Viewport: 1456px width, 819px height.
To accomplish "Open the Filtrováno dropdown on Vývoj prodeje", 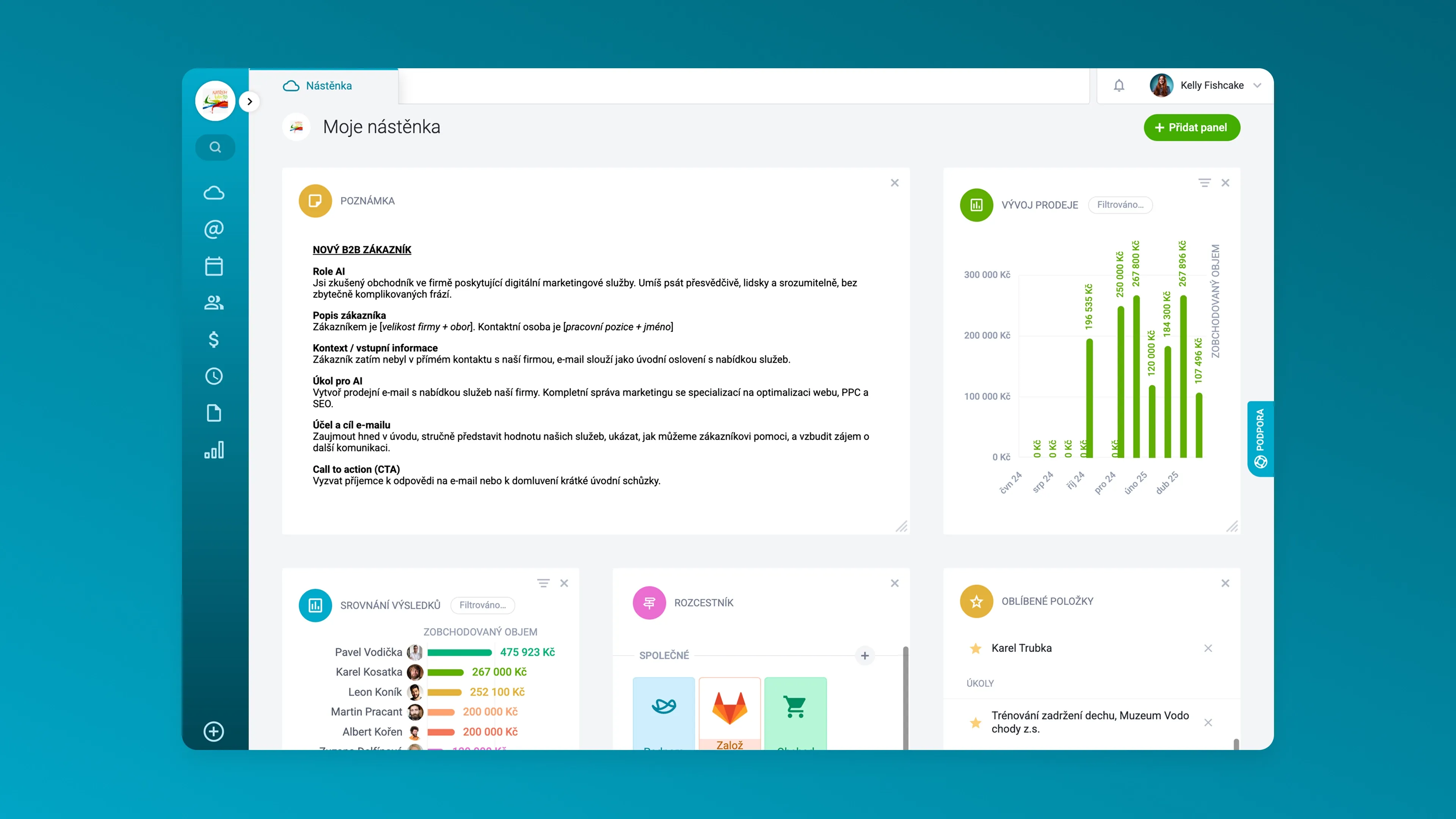I will [1121, 205].
